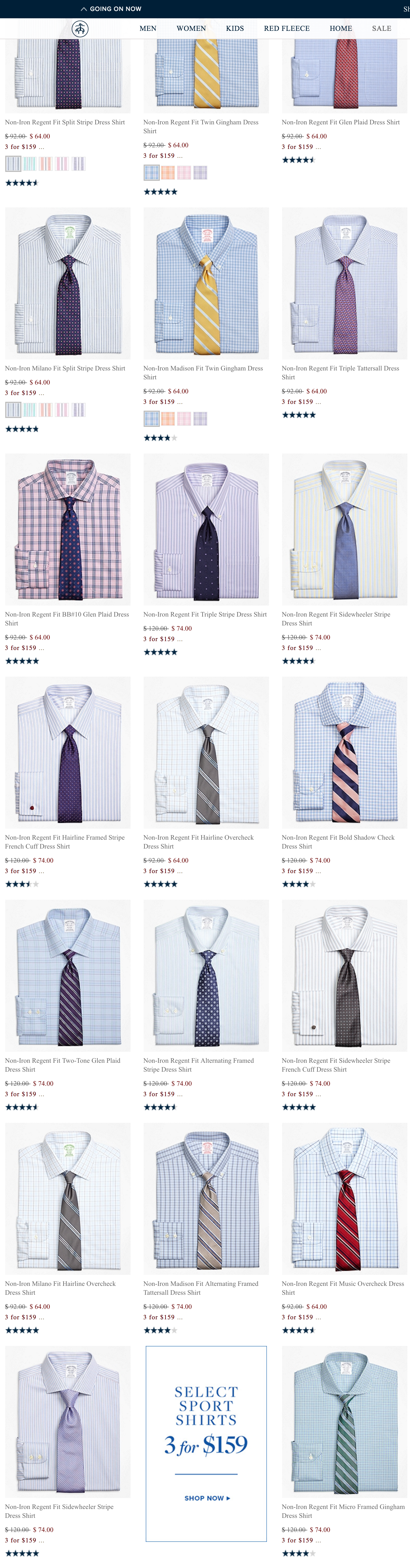Expand the 3 for $159 ellipsis under Triple Stripe shirt
The image size is (410, 1568).
[179, 639]
